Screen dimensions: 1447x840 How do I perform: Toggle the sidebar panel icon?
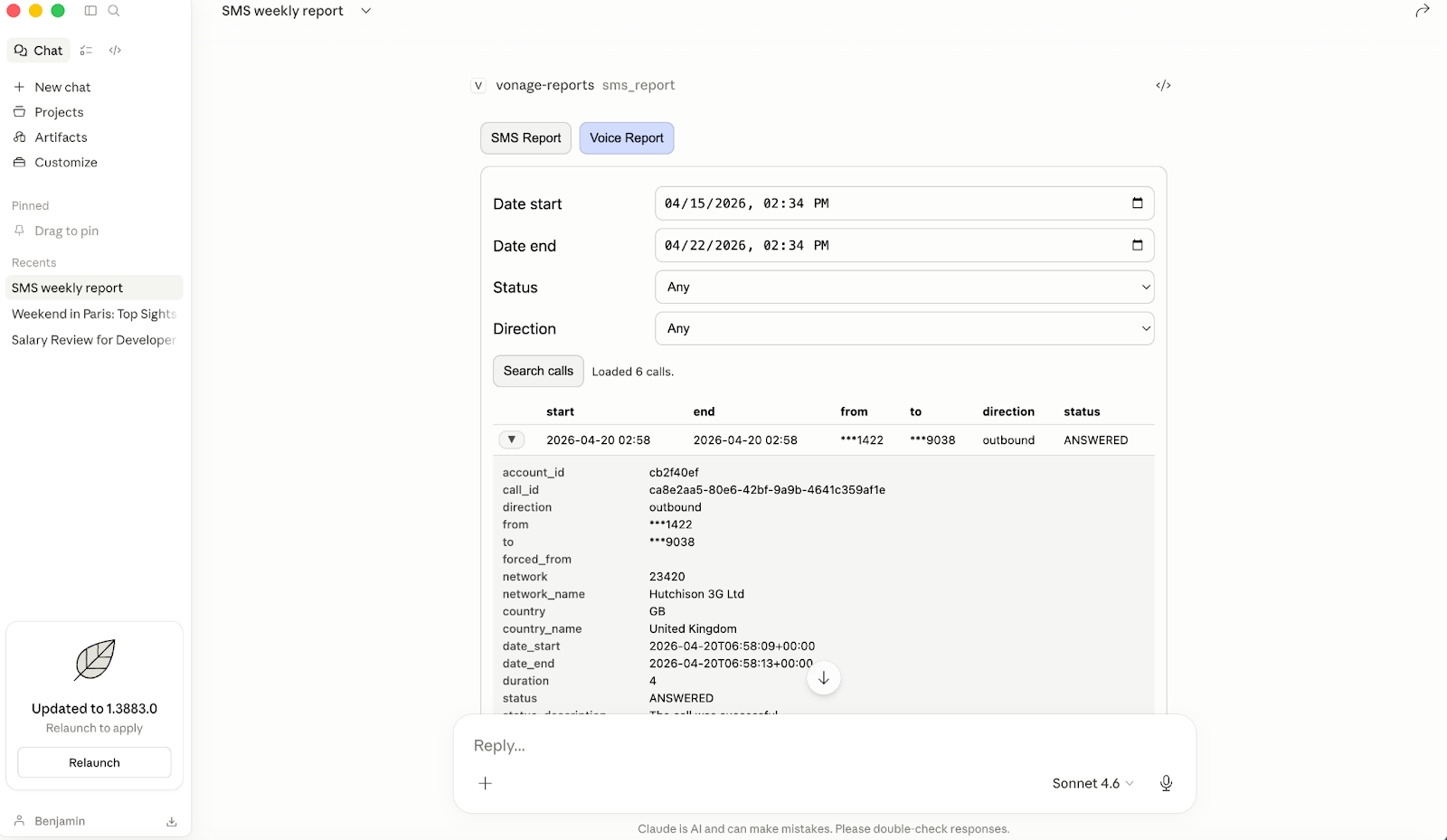point(90,11)
